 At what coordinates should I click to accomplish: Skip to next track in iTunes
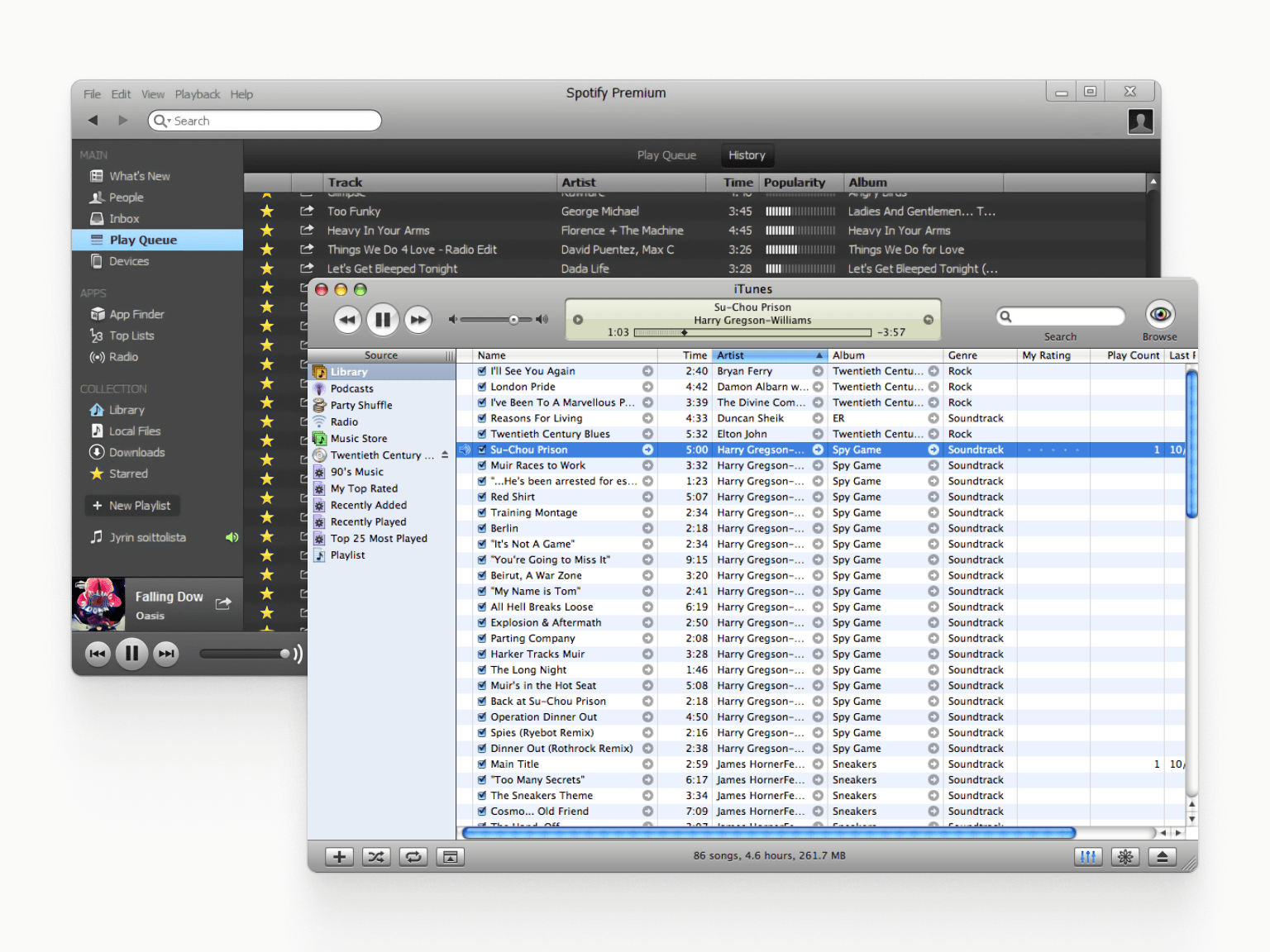click(x=418, y=320)
